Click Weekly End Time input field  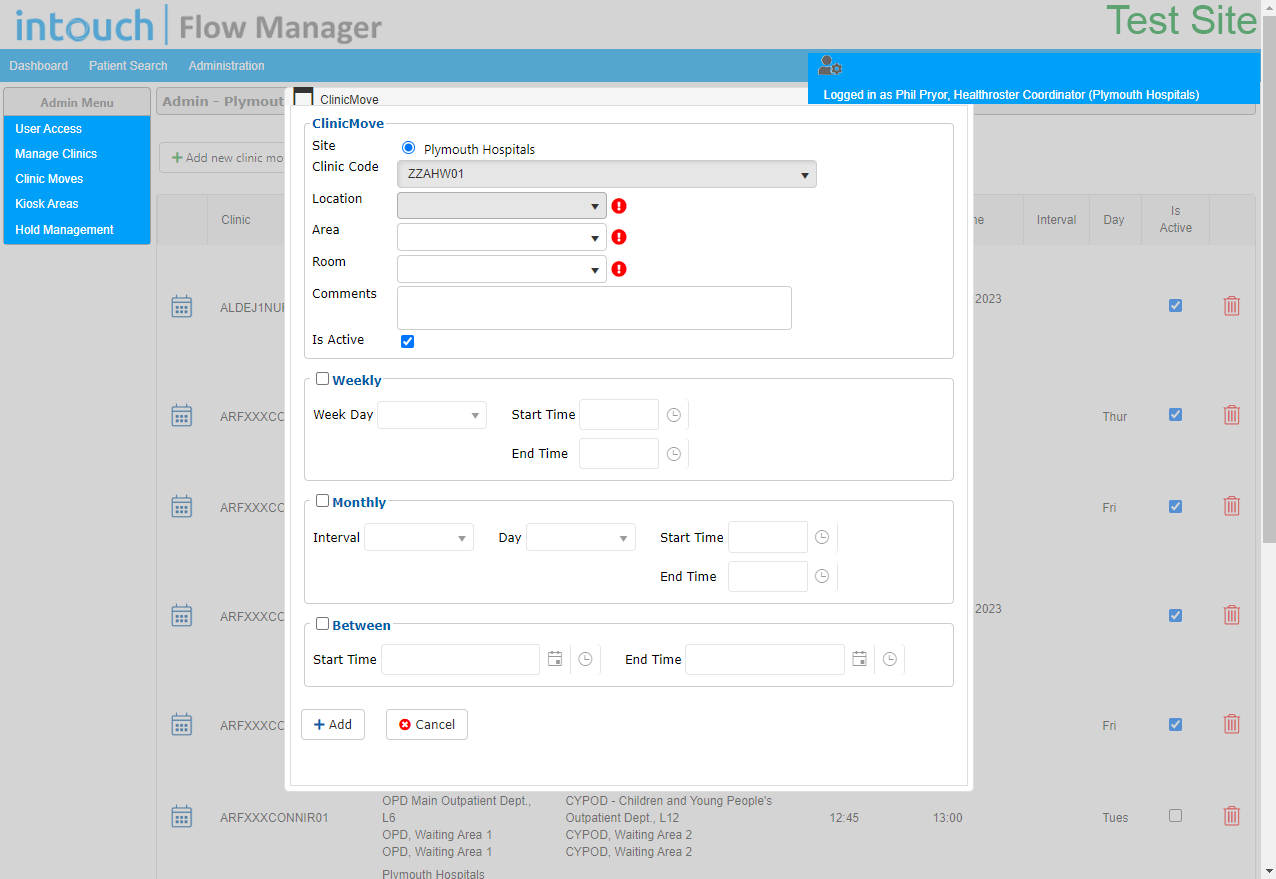[619, 454]
